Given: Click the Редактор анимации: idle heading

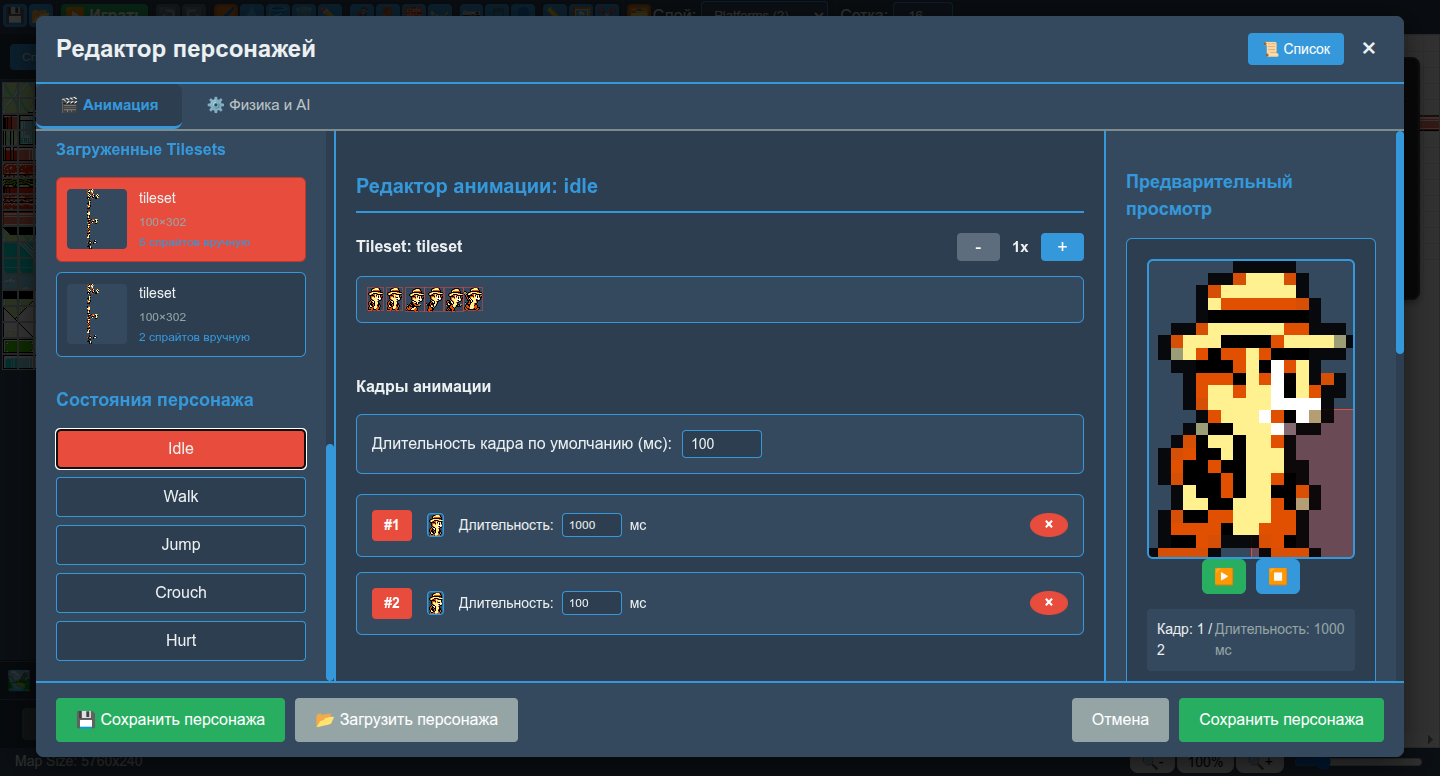Looking at the screenshot, I should (477, 186).
